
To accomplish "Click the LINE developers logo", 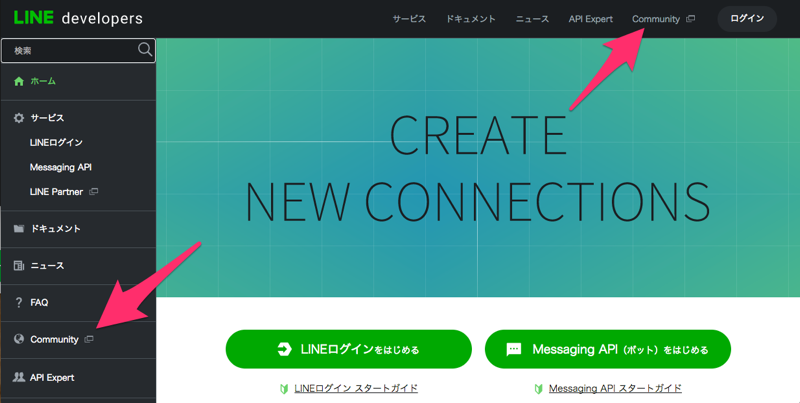I will tap(78, 18).
